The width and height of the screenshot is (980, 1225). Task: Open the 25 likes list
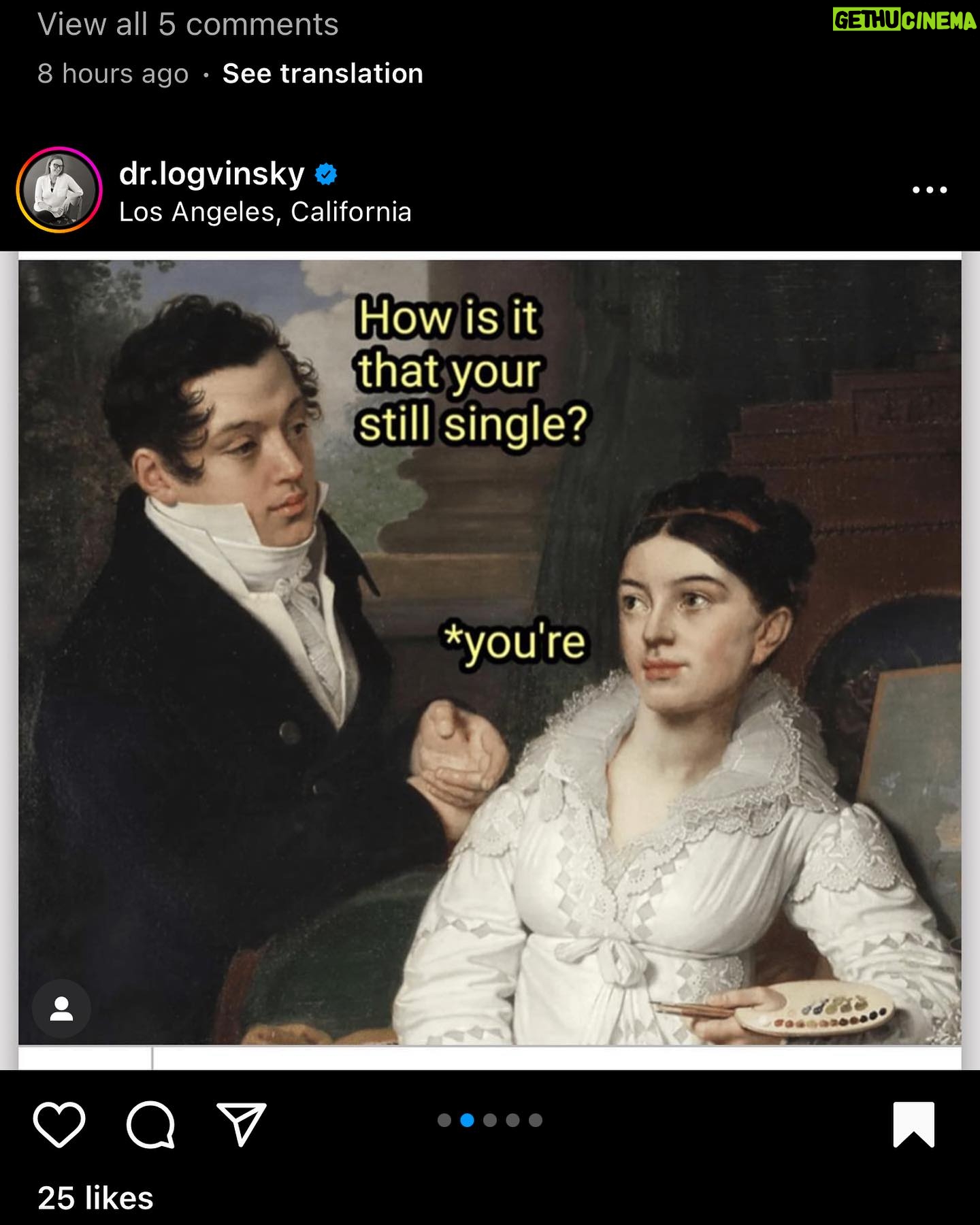click(x=95, y=1198)
